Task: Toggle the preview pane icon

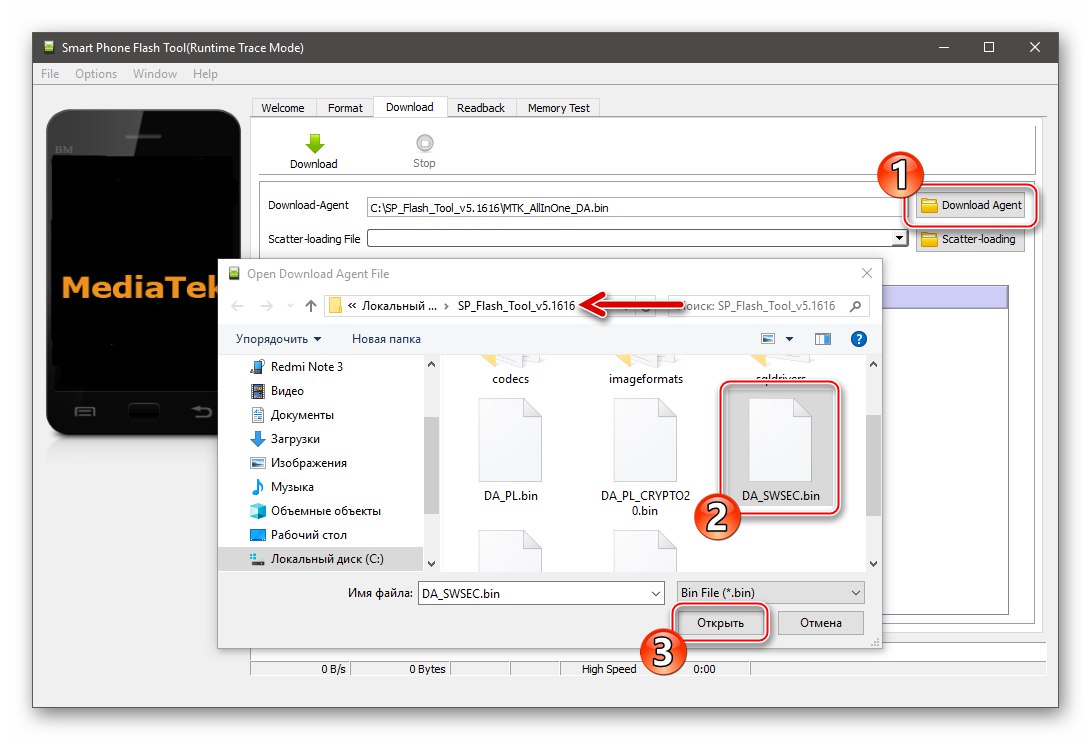Action: tap(823, 339)
